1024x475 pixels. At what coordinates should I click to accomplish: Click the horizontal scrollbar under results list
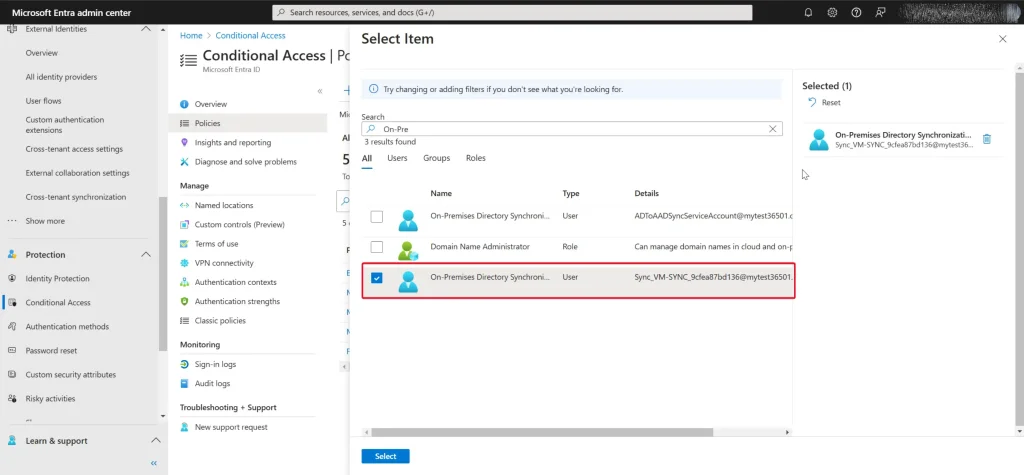[x=542, y=432]
